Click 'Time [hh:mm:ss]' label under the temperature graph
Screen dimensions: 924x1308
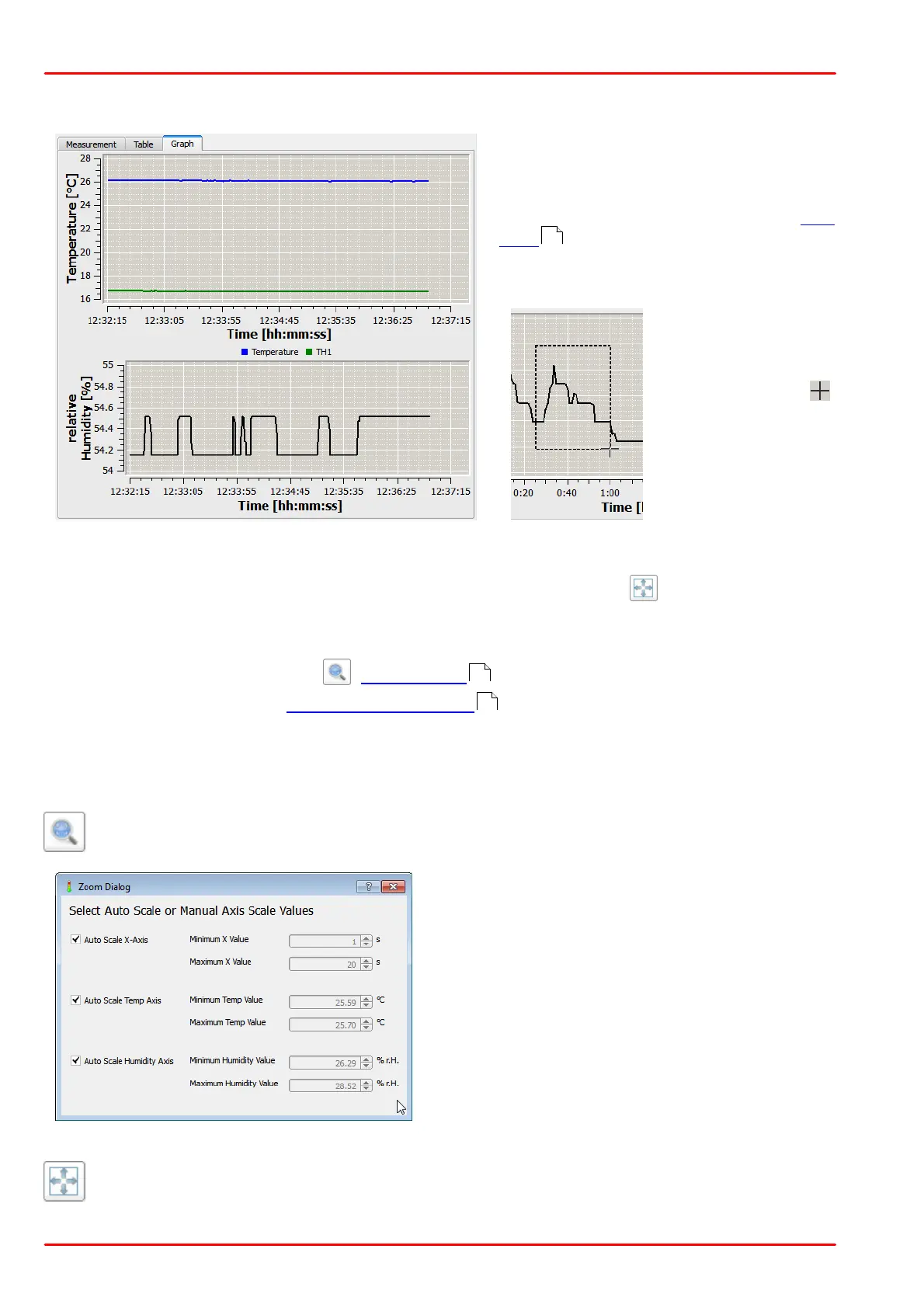[x=279, y=334]
